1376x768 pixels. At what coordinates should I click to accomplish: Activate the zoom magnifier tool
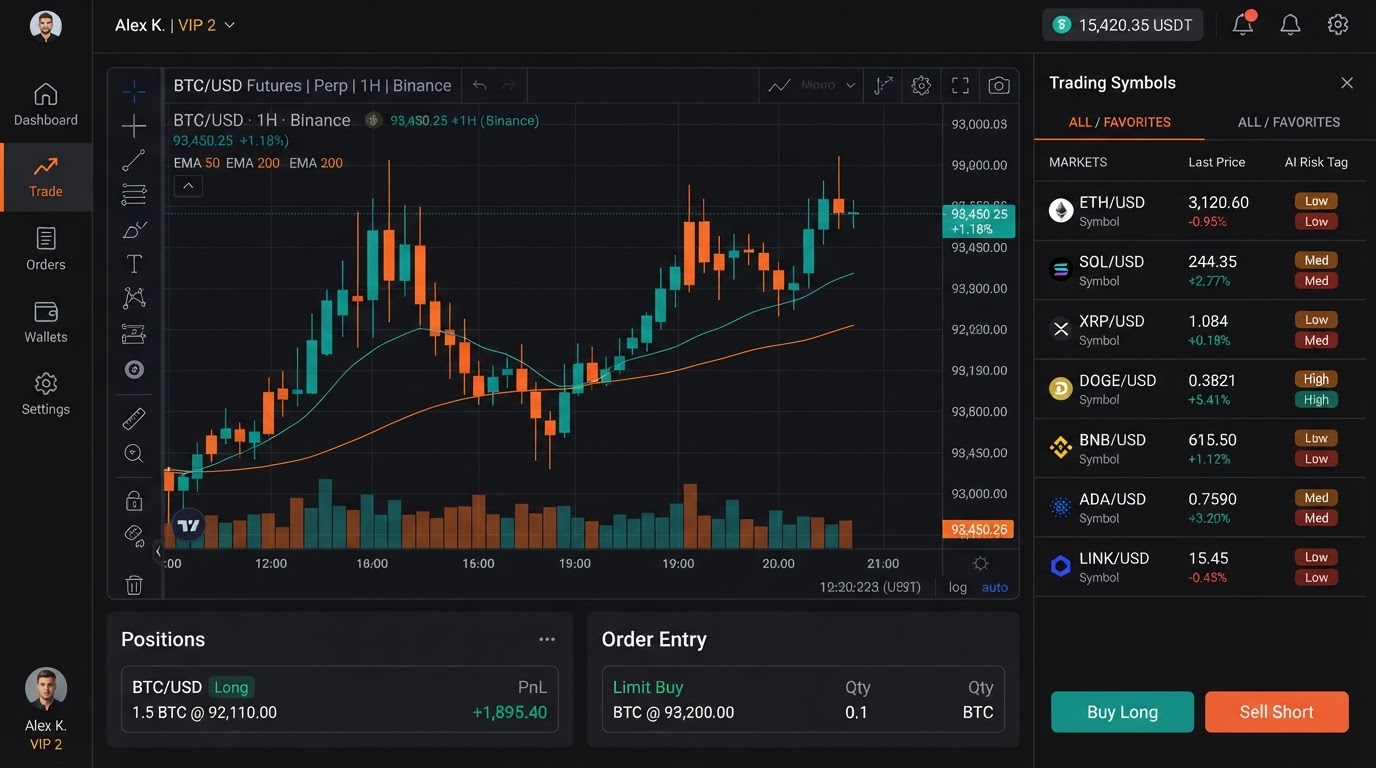pyautogui.click(x=134, y=453)
